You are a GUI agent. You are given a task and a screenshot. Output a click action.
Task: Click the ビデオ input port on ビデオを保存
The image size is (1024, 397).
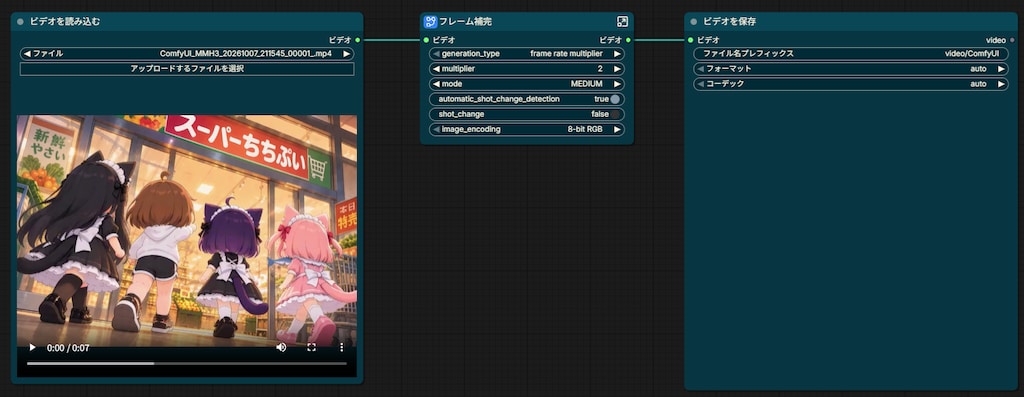point(690,40)
